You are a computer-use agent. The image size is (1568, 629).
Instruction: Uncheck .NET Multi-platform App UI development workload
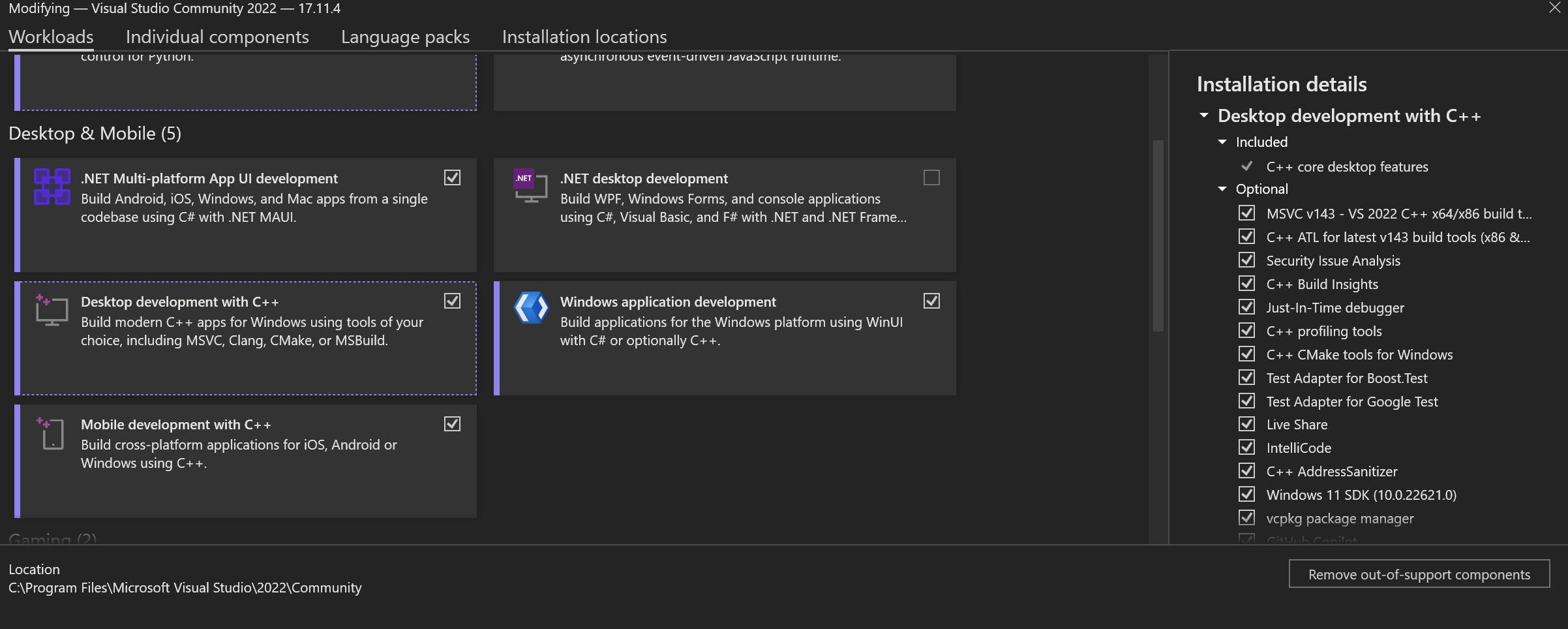(x=452, y=177)
